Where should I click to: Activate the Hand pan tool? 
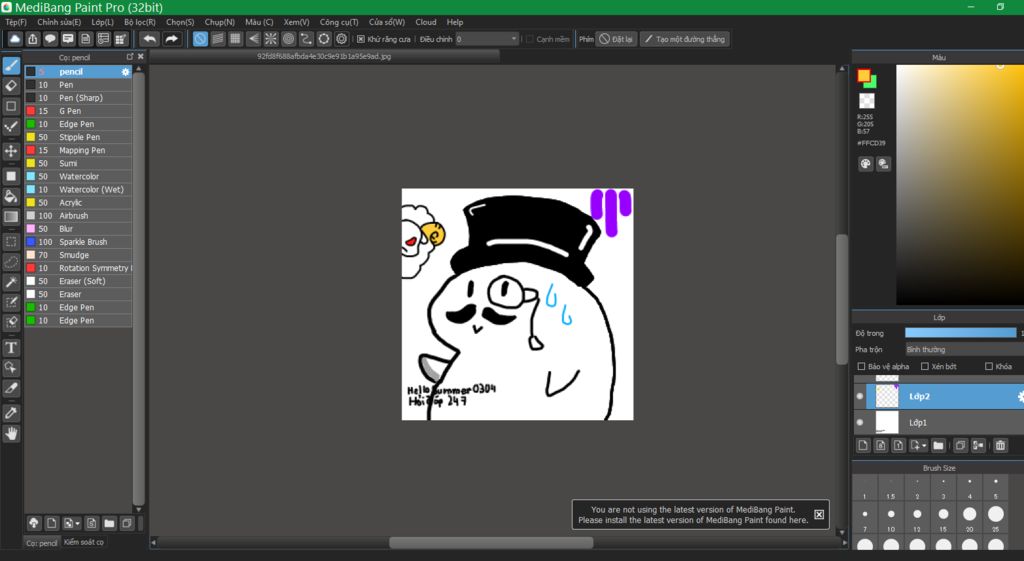point(11,433)
